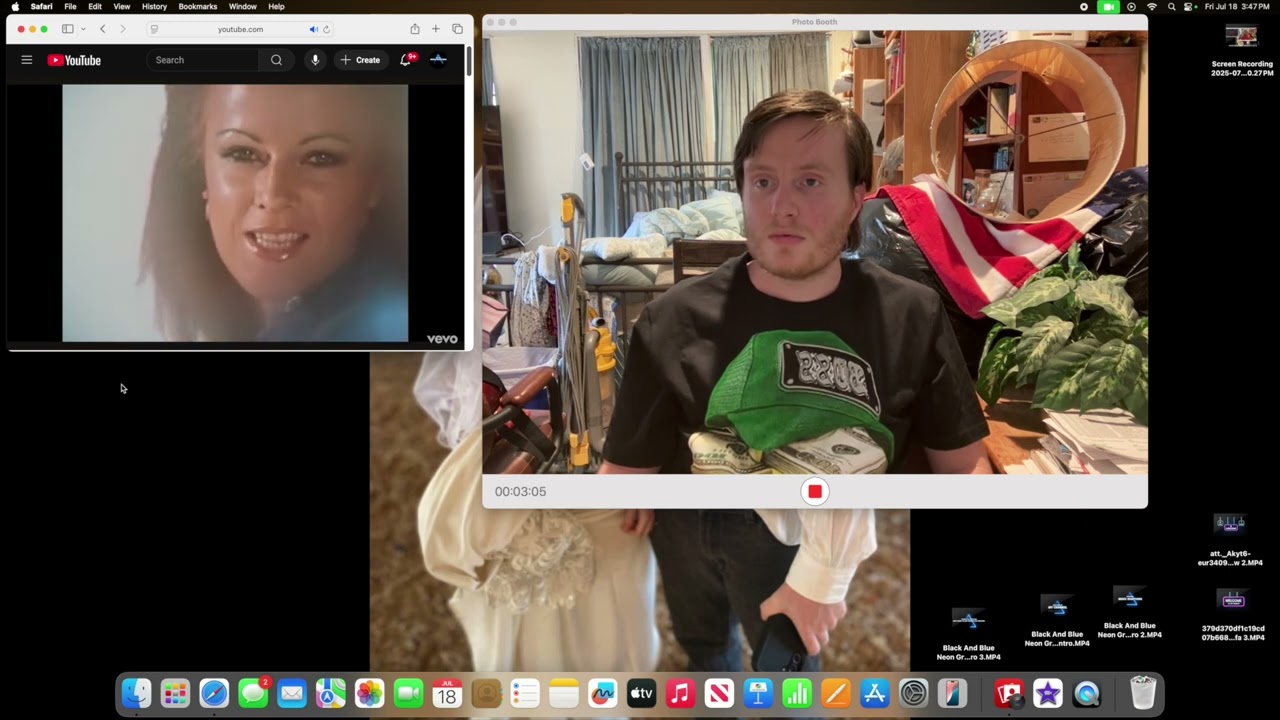This screenshot has width=1280, height=720.
Task: Go to the YouTube home logo
Action: tap(74, 60)
